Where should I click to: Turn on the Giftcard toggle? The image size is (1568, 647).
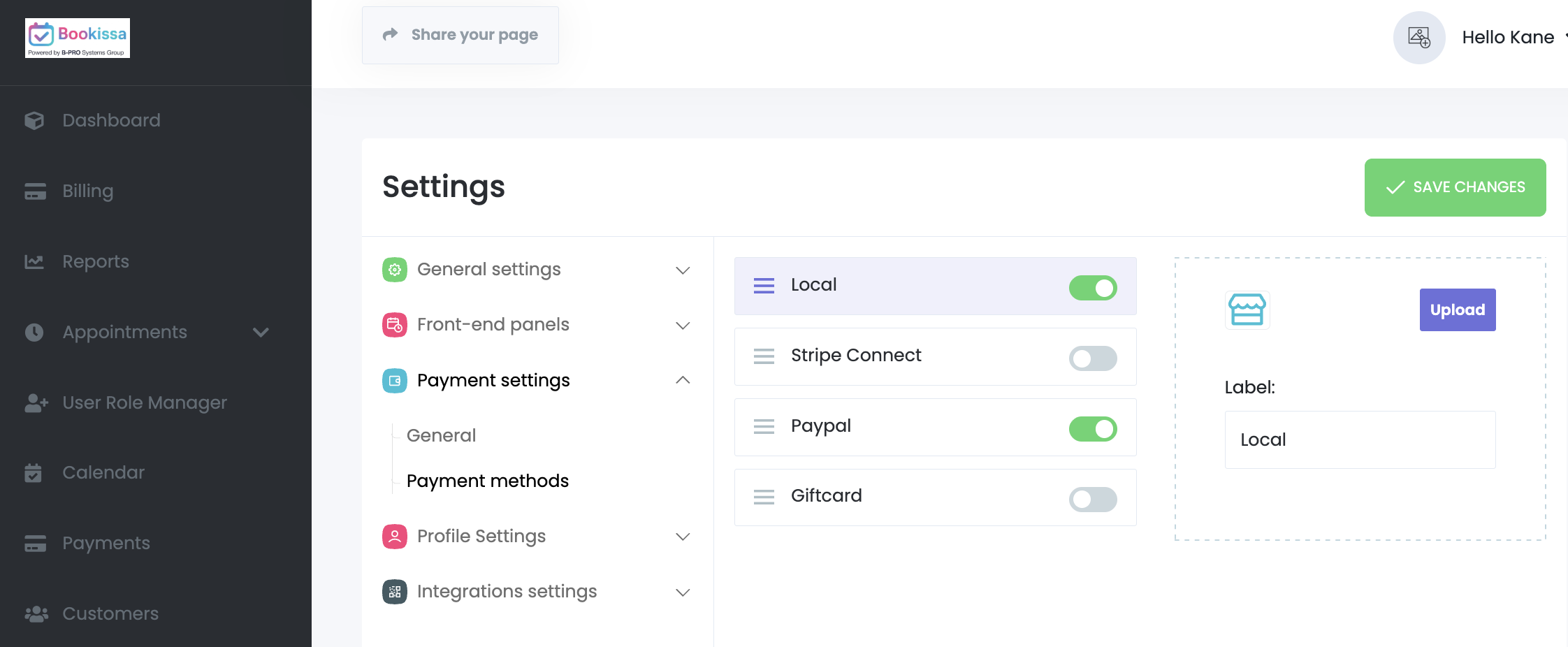click(x=1093, y=500)
